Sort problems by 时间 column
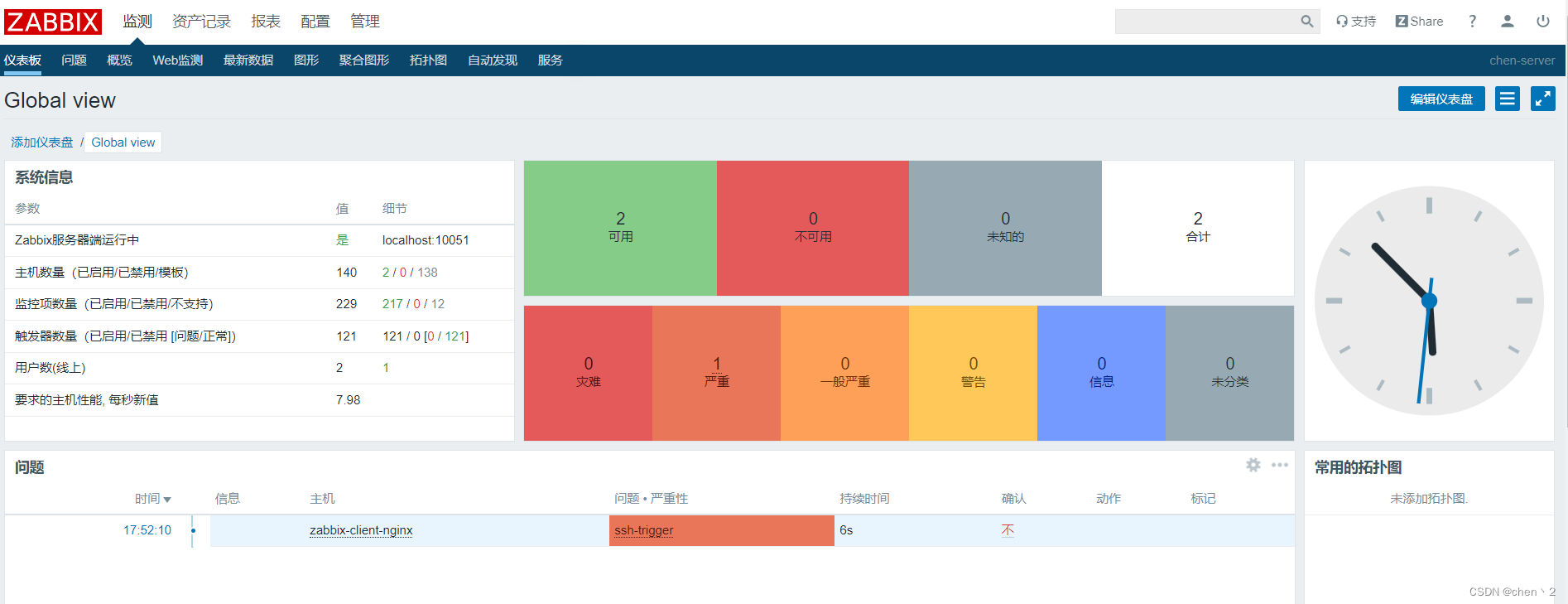Image resolution: width=1568 pixels, height=604 pixels. click(153, 499)
